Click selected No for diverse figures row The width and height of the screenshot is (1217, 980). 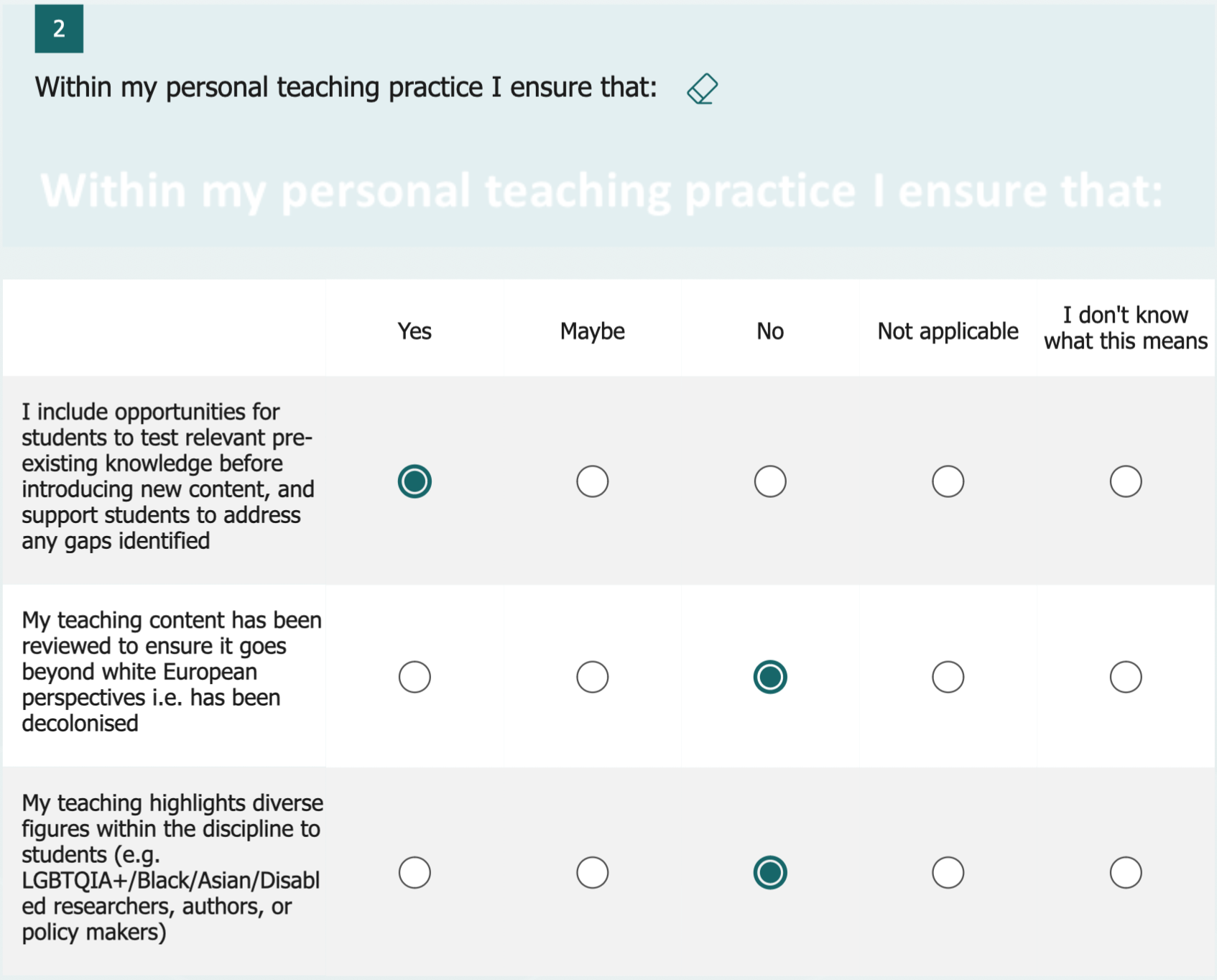[770, 873]
